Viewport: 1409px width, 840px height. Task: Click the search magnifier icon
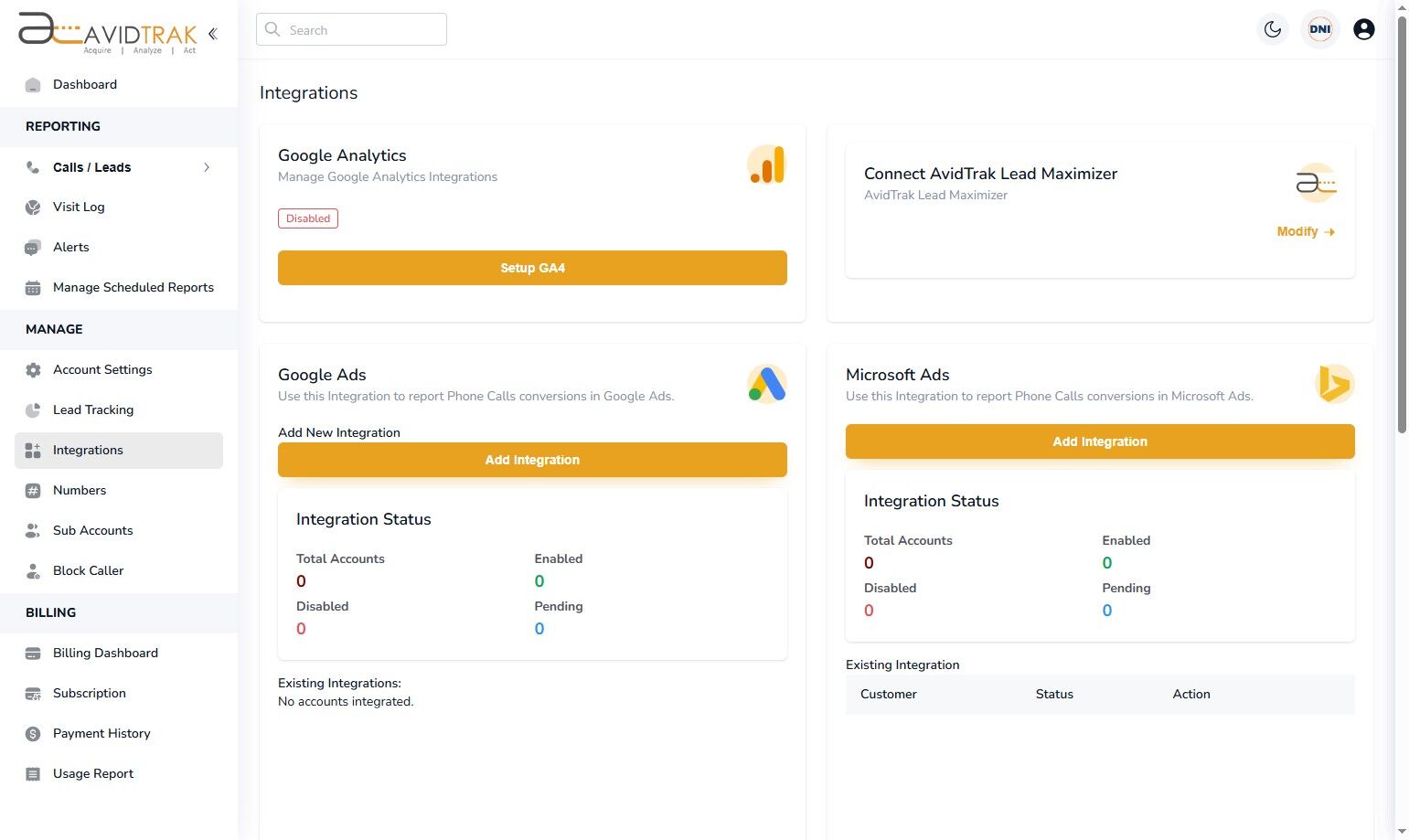click(x=272, y=29)
